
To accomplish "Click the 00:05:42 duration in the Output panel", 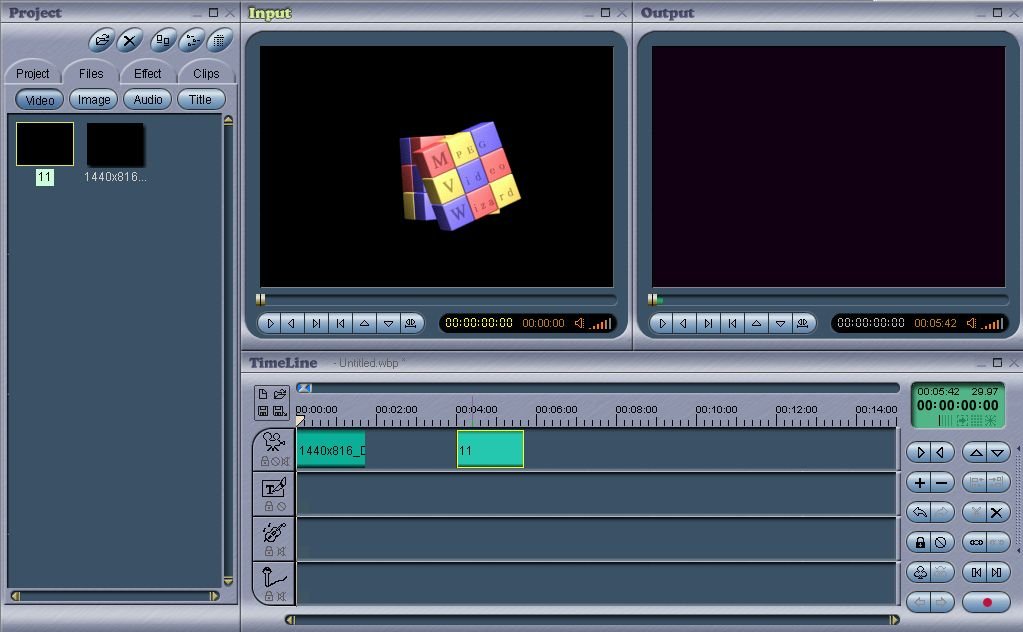I will (x=935, y=323).
